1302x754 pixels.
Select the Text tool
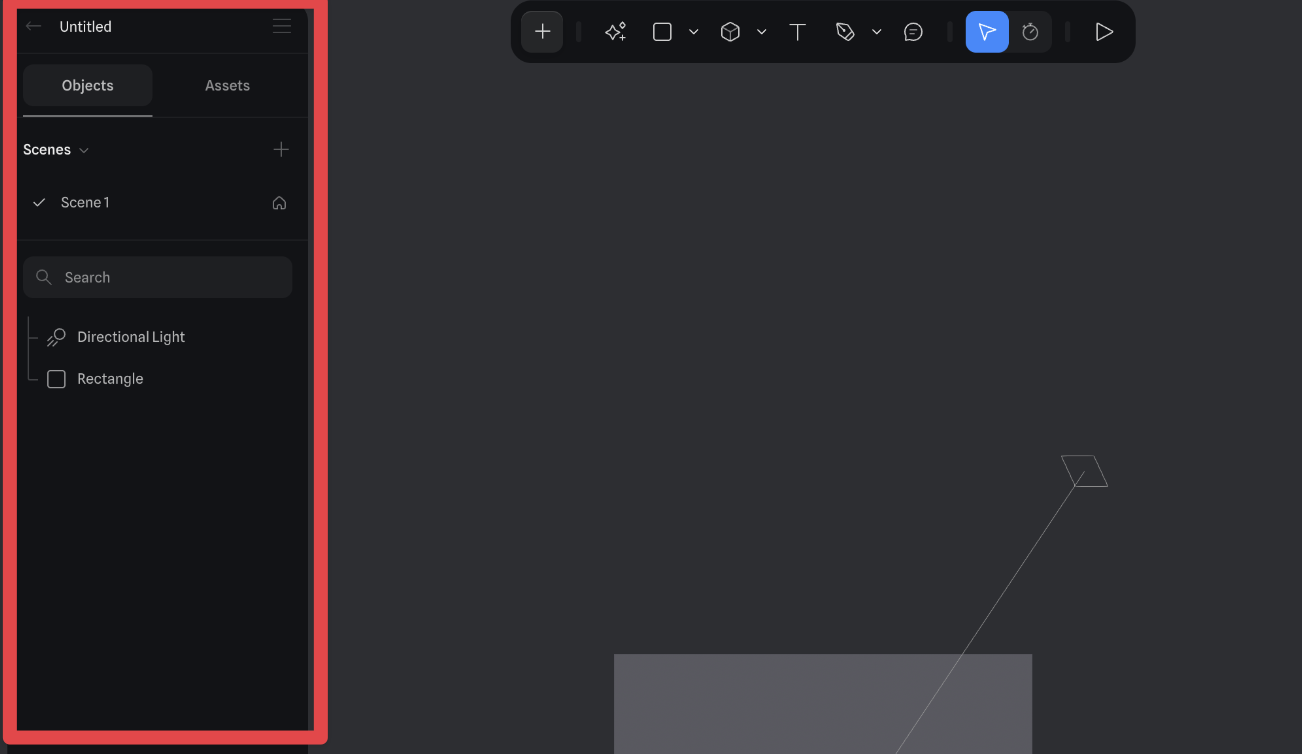(x=797, y=32)
